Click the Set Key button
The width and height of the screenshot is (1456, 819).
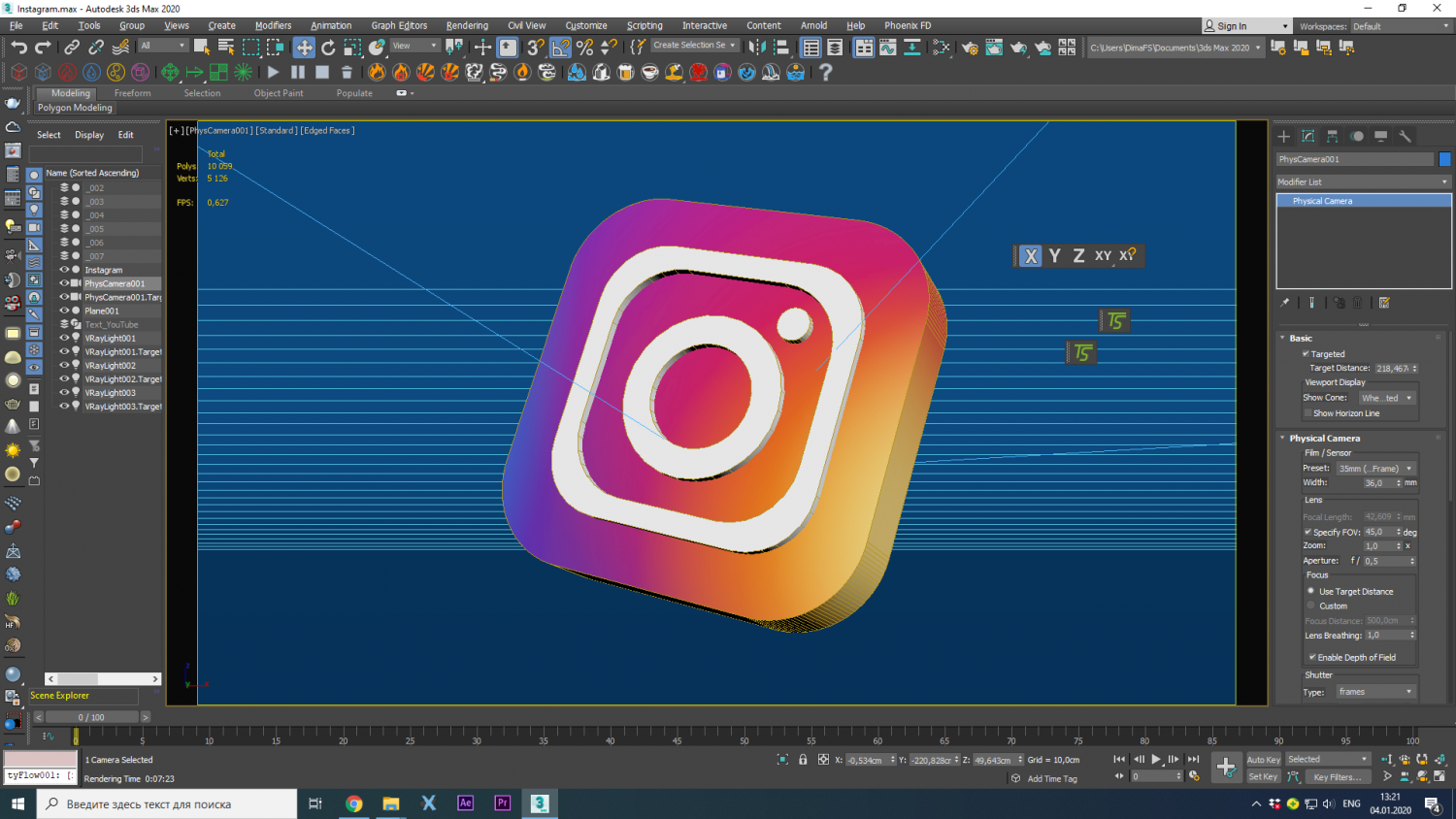(1263, 776)
